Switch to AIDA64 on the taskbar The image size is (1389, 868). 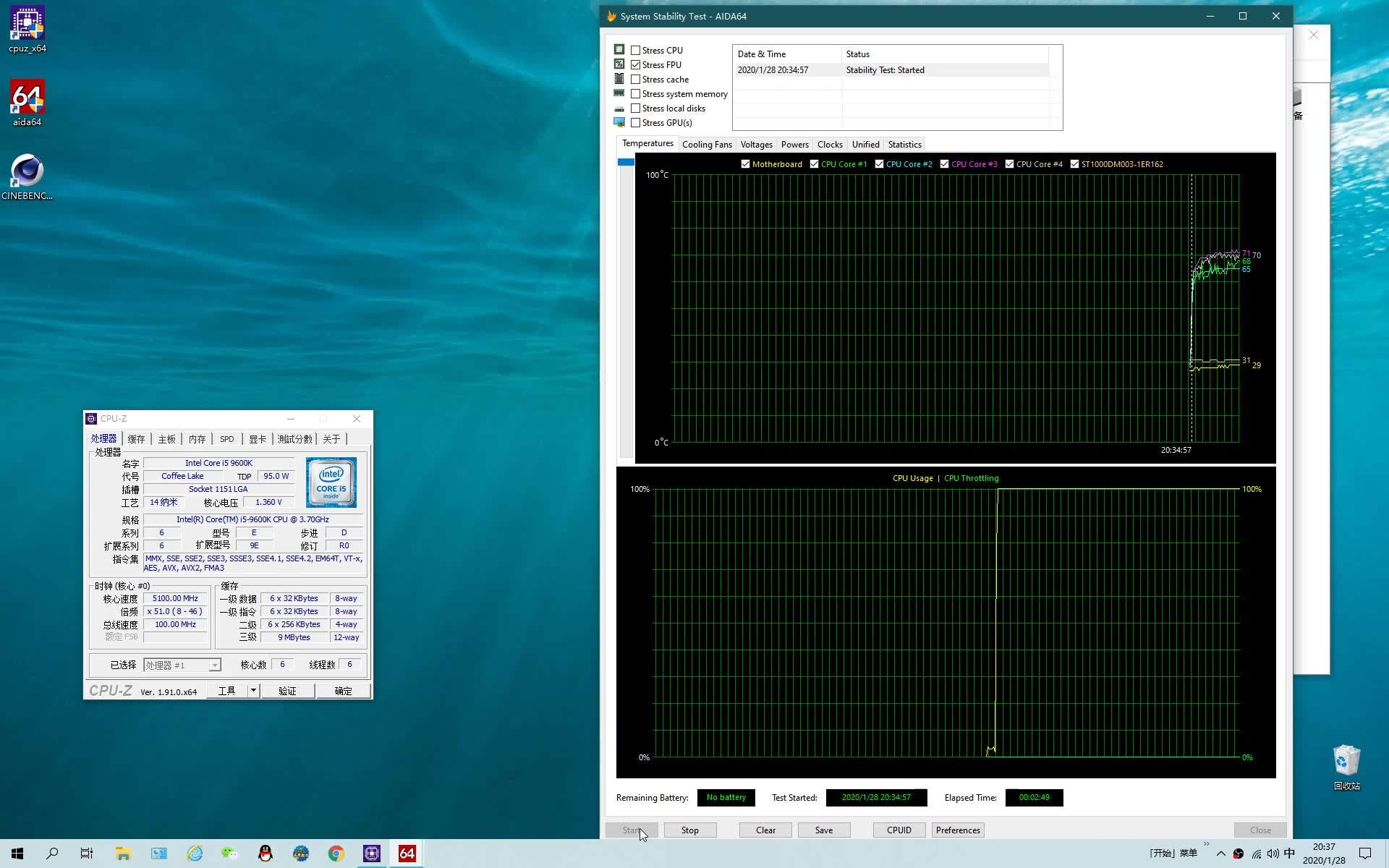click(x=407, y=854)
